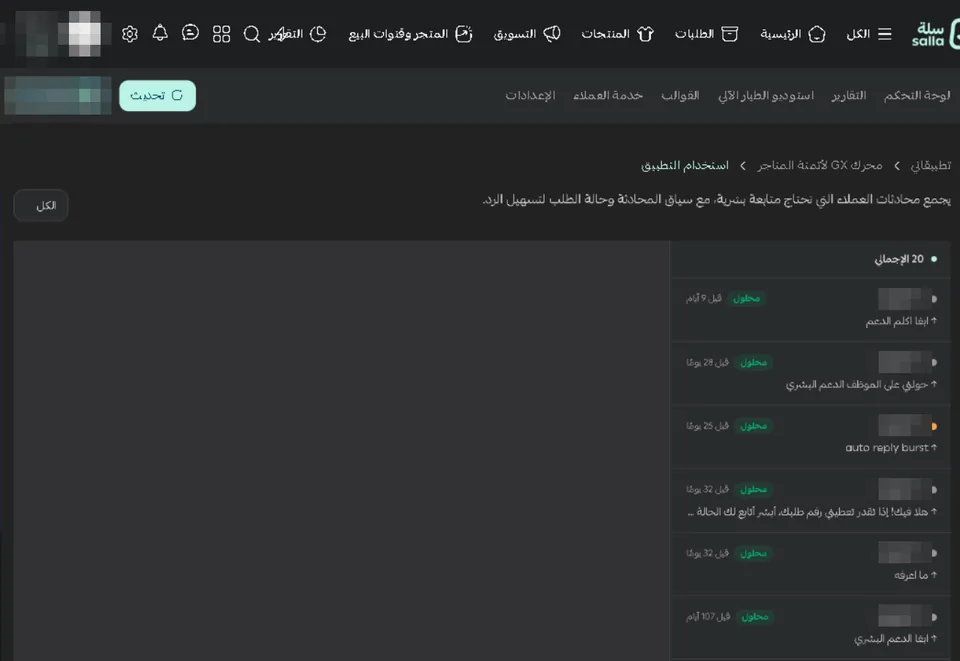Open conversation ما اعرفه

point(811,564)
